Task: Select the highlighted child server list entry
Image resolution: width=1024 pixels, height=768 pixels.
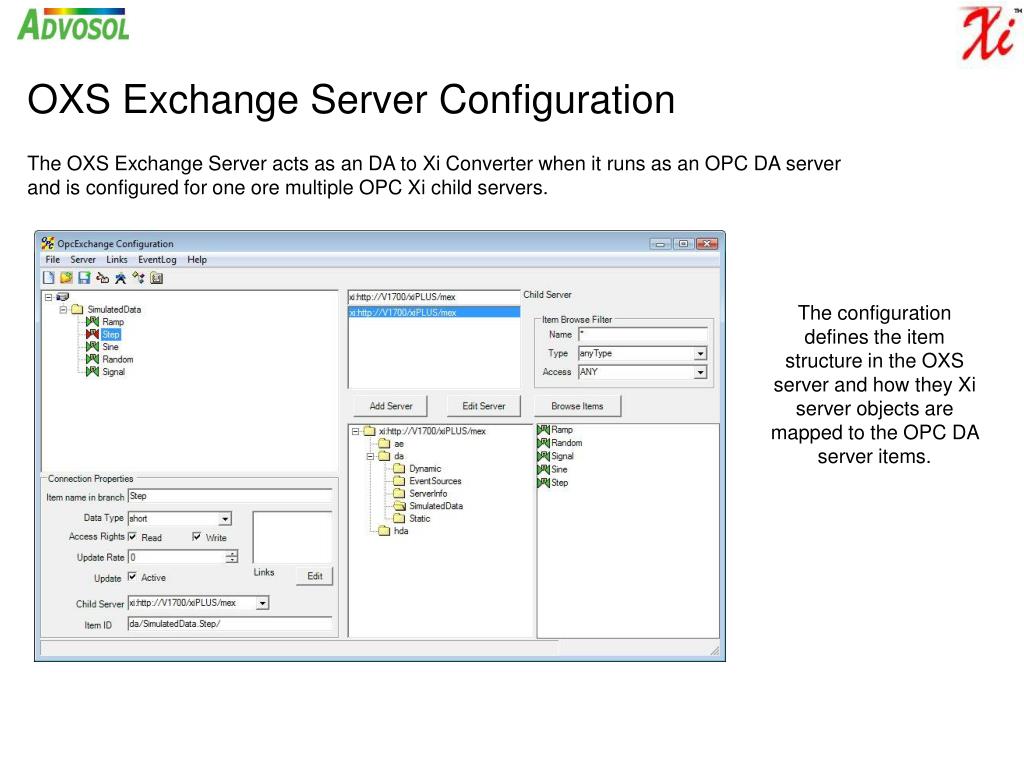Action: pos(434,313)
